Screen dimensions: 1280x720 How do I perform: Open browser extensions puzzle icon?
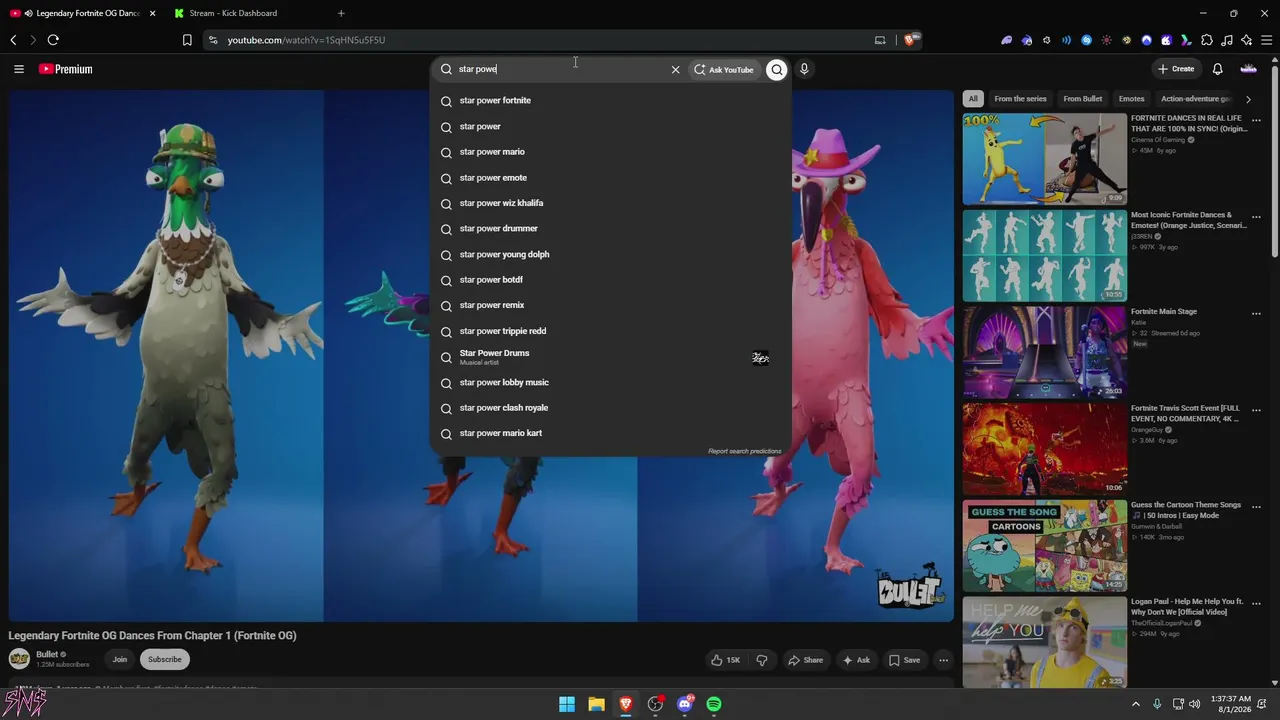[1207, 40]
